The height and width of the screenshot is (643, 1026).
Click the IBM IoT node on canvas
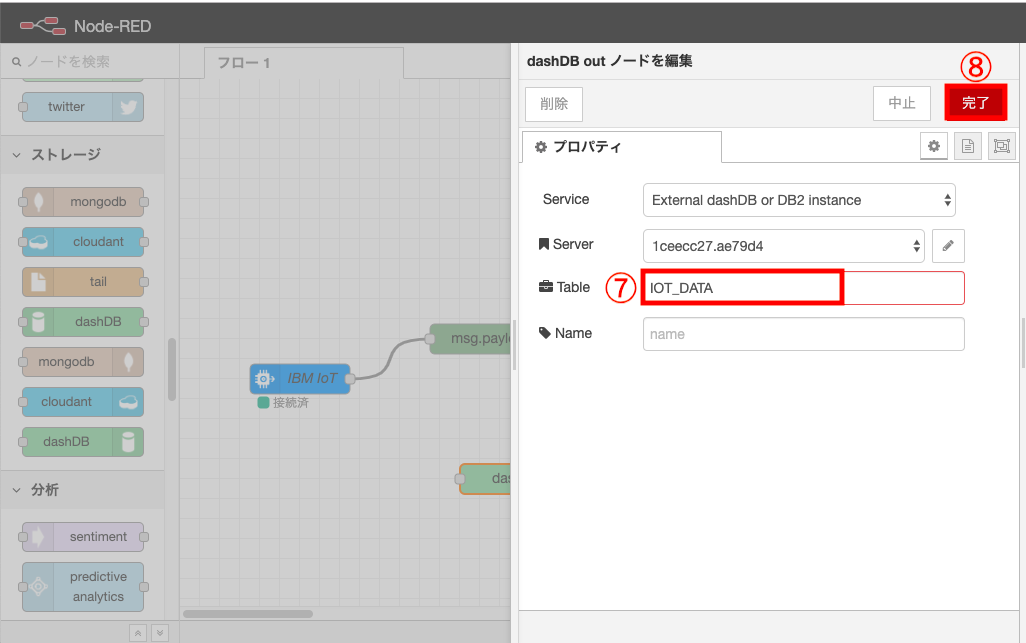pyautogui.click(x=300, y=378)
